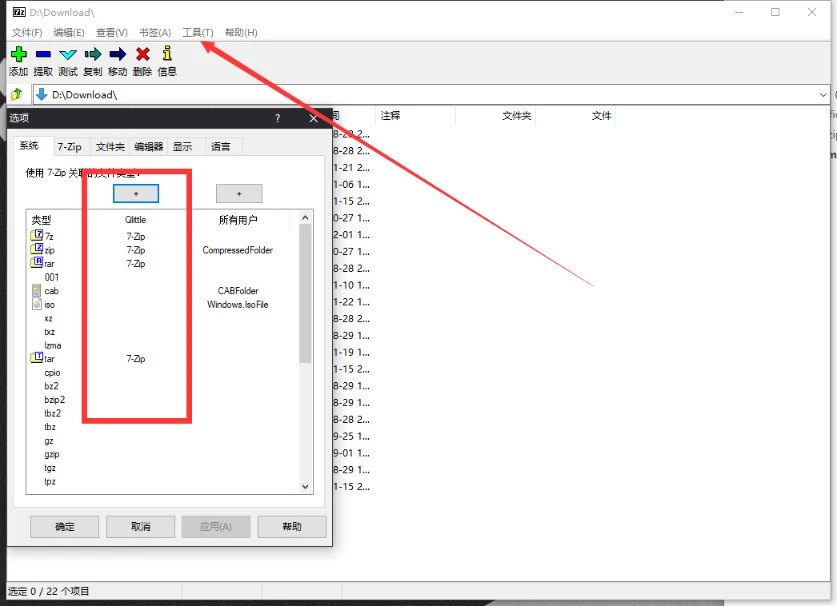Viewport: 837px width, 606px height.
Task: Open the 查看(V) menu
Action: pyautogui.click(x=112, y=33)
